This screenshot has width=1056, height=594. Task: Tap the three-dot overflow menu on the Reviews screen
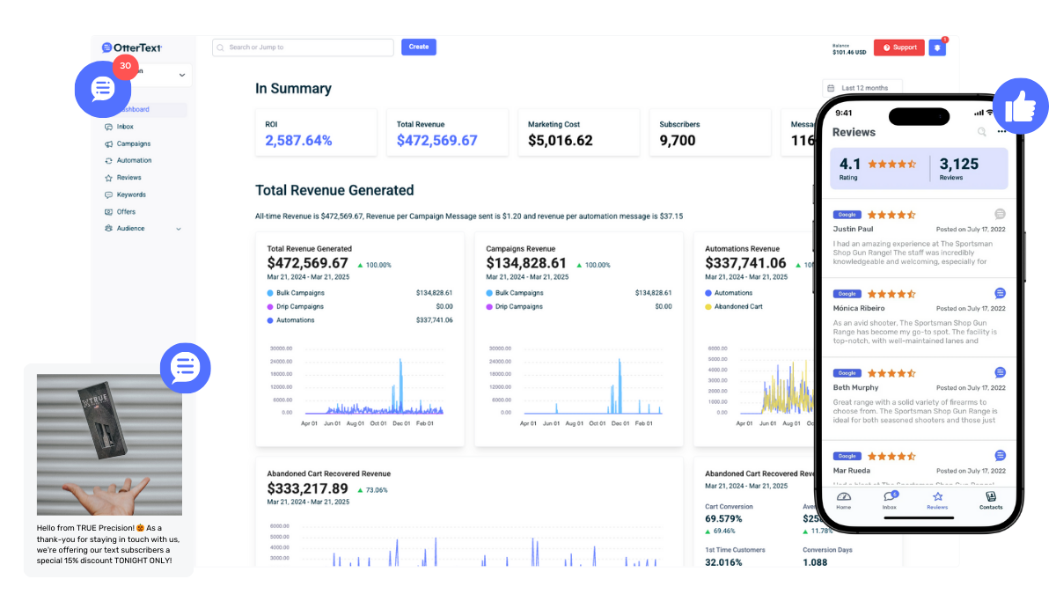click(1001, 132)
